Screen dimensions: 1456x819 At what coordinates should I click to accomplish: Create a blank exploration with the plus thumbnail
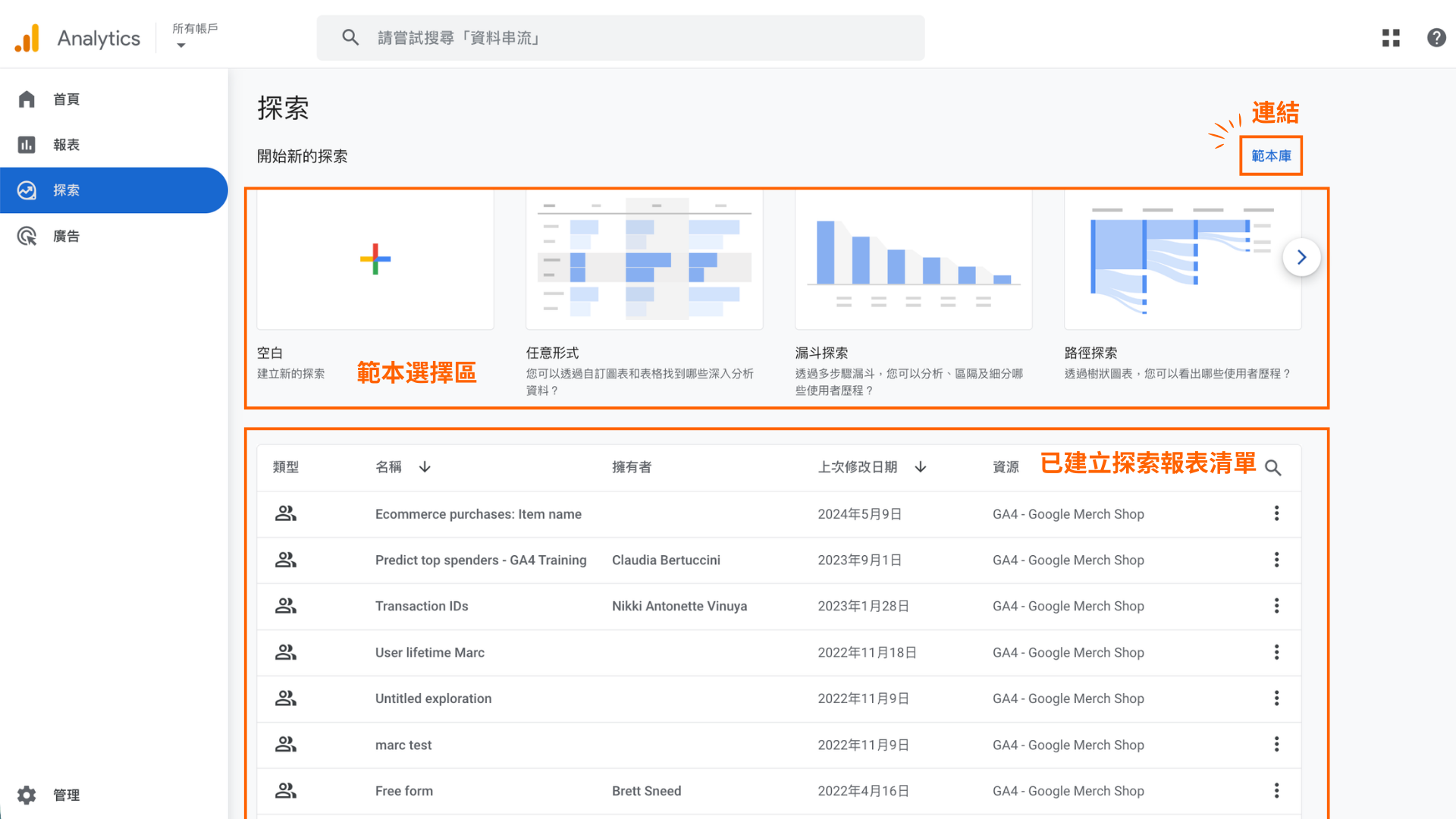click(x=375, y=259)
